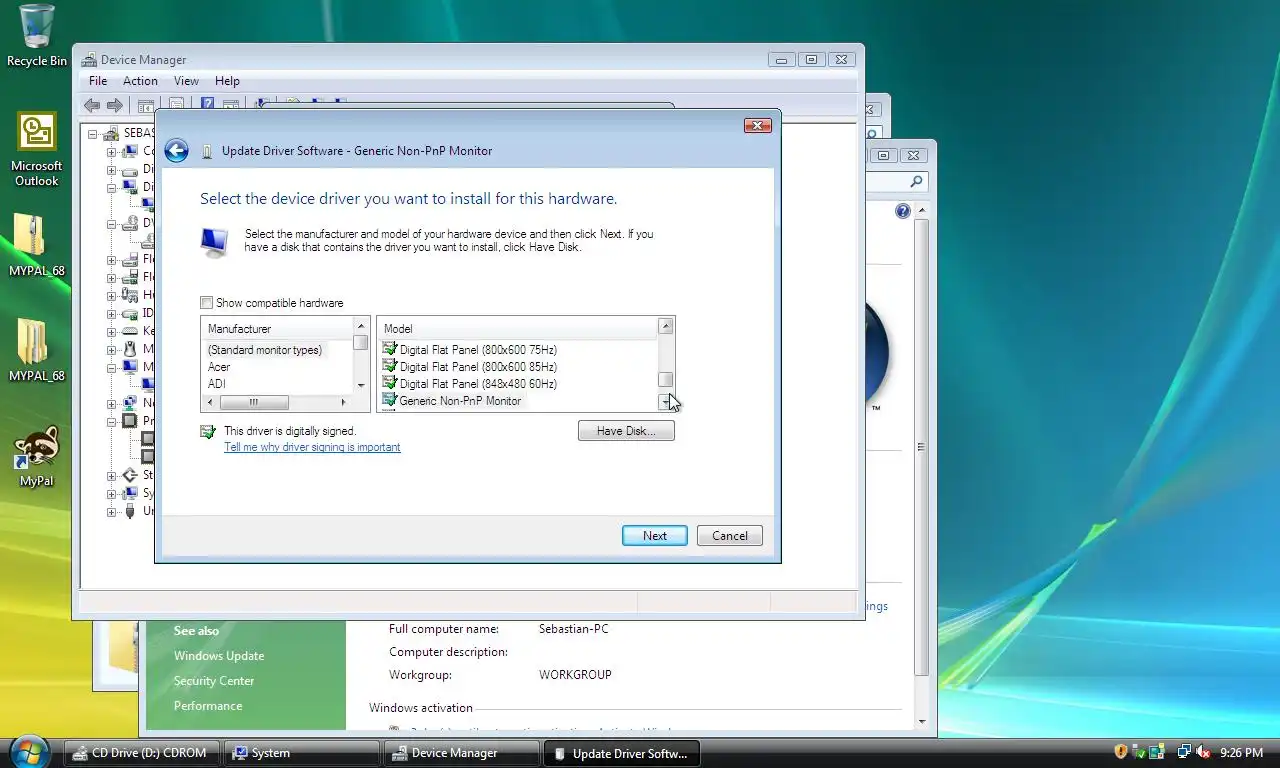Screen dimensions: 1280x768
Task: Open the Help menu
Action: click(x=227, y=81)
